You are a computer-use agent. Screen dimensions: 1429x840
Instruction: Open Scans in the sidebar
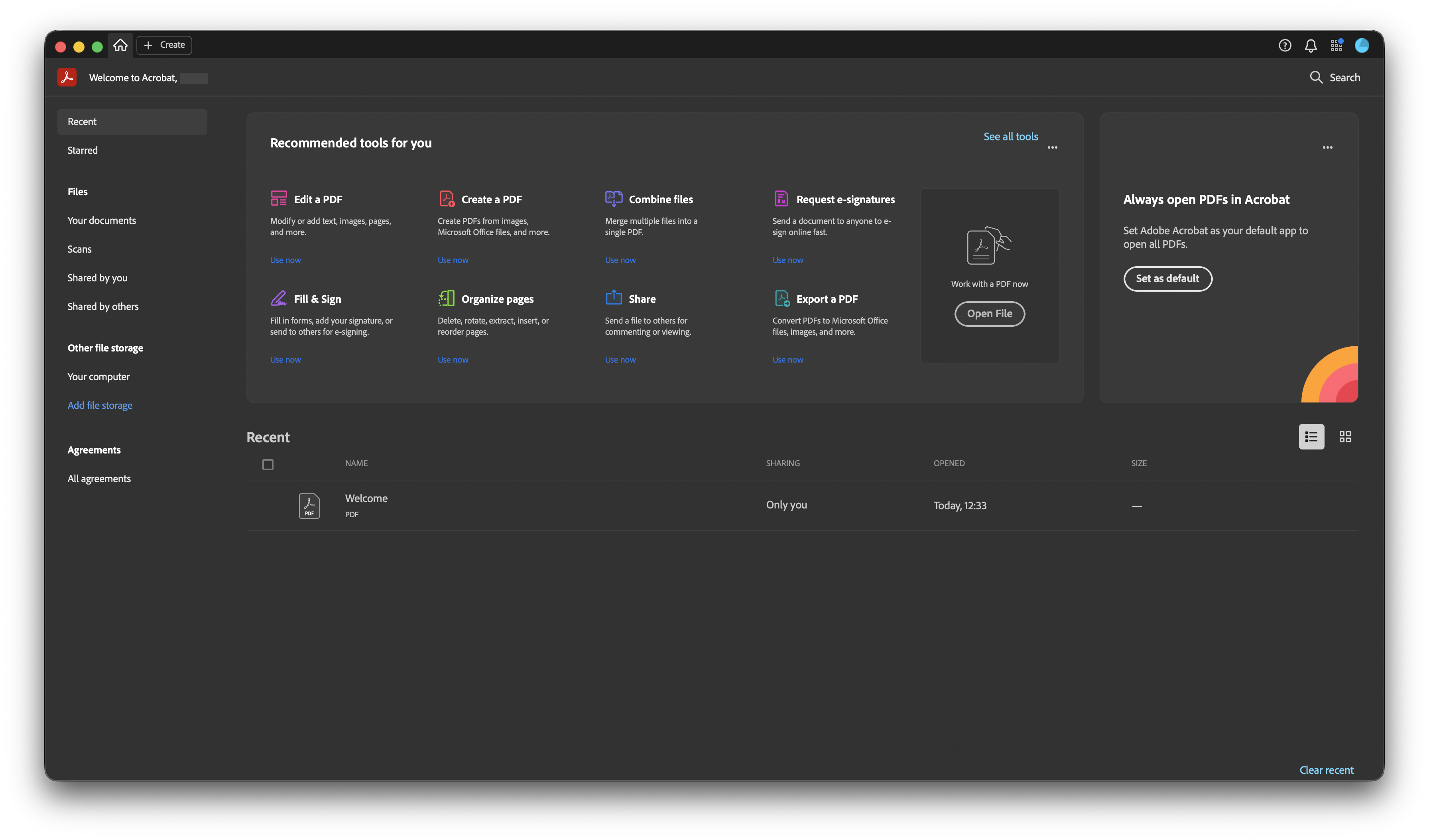(79, 249)
